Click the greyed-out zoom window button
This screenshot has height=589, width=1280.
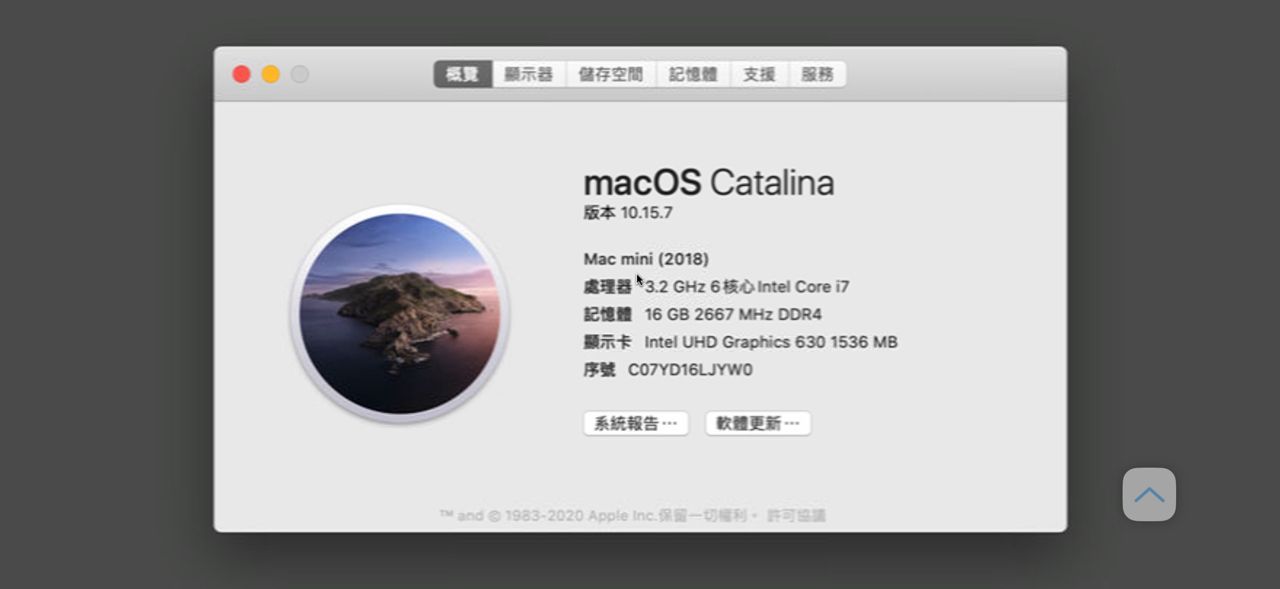300,74
